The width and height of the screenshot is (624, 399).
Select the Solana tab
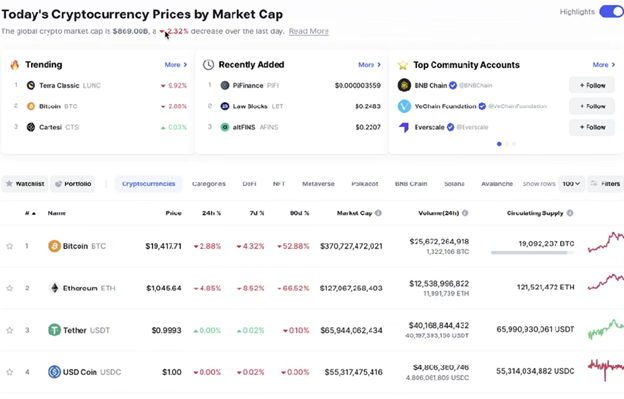tap(454, 184)
